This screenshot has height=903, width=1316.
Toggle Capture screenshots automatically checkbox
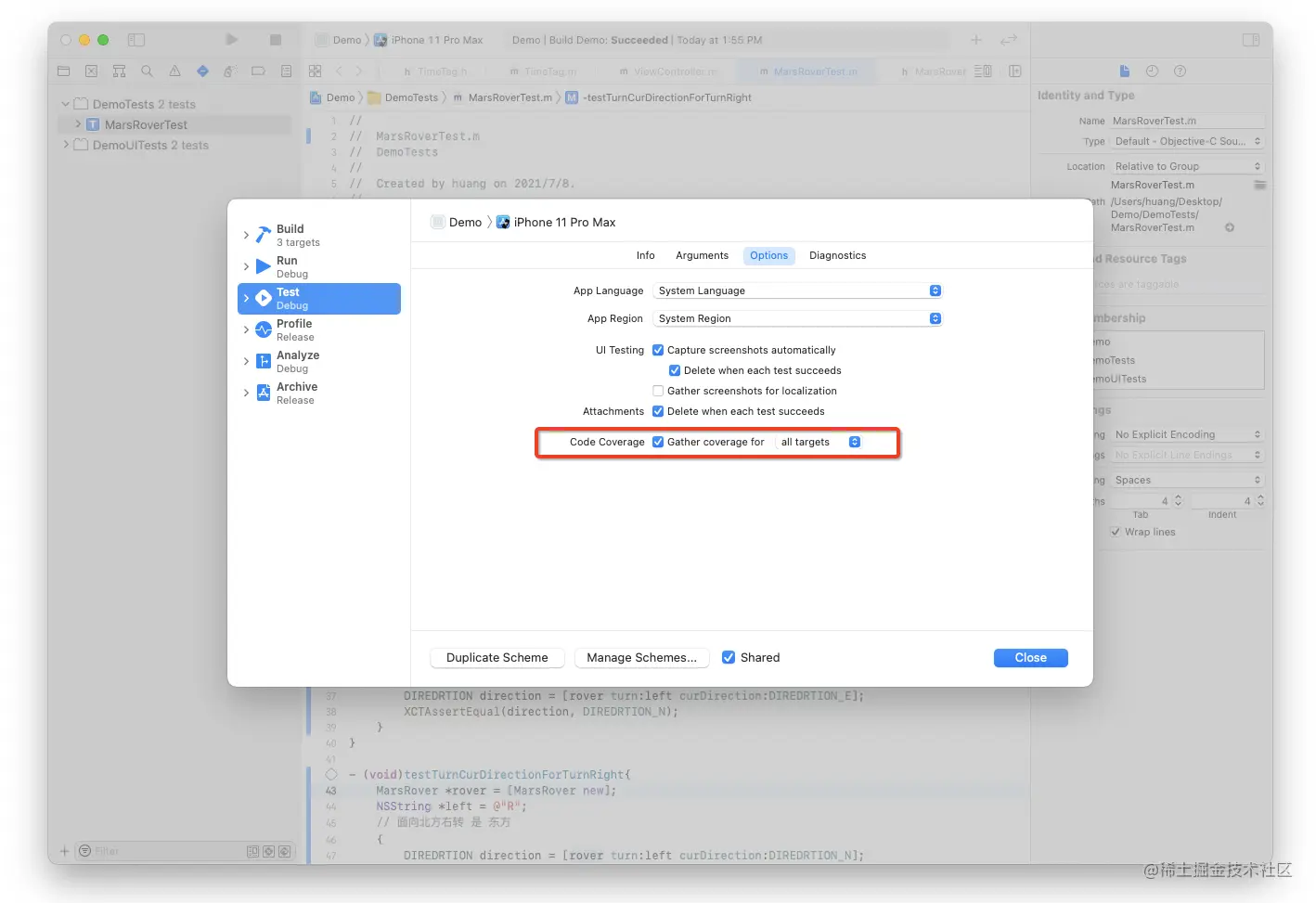658,350
